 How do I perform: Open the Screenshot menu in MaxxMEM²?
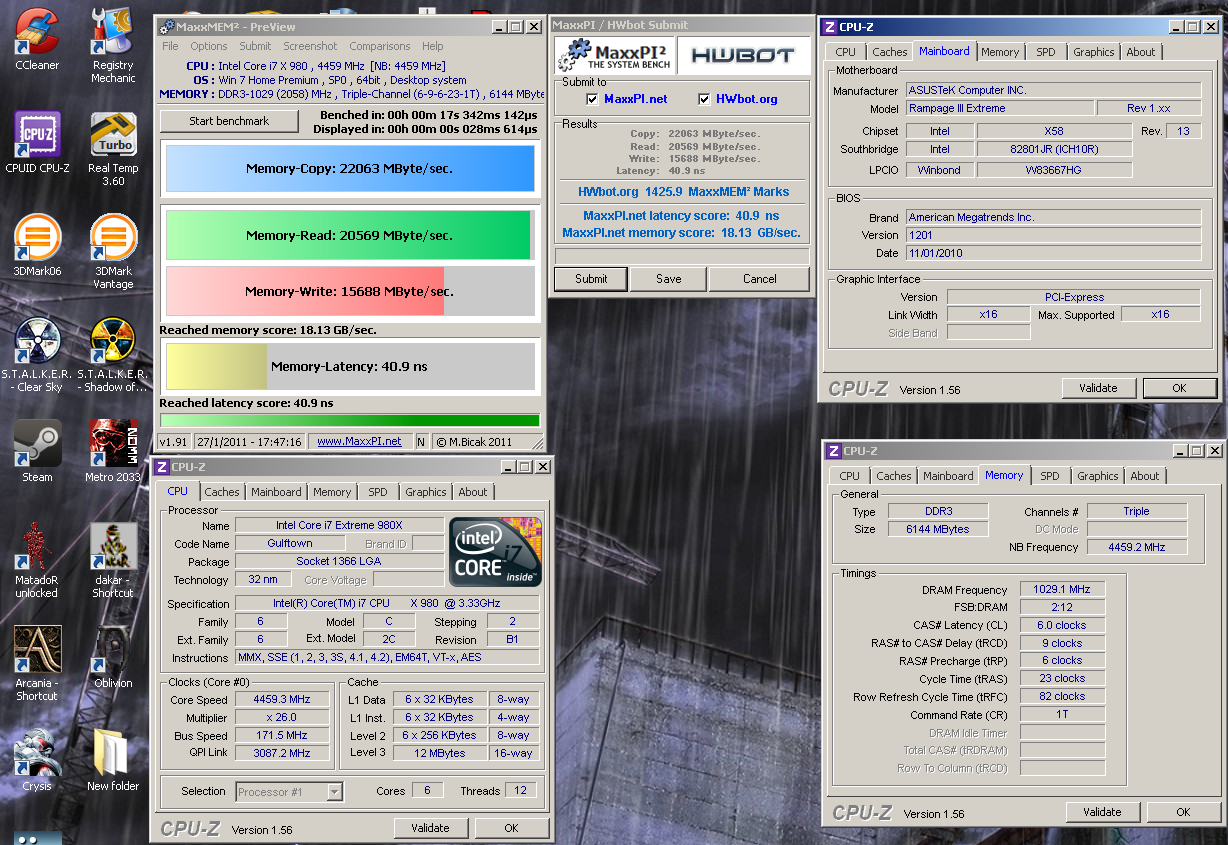pyautogui.click(x=310, y=46)
